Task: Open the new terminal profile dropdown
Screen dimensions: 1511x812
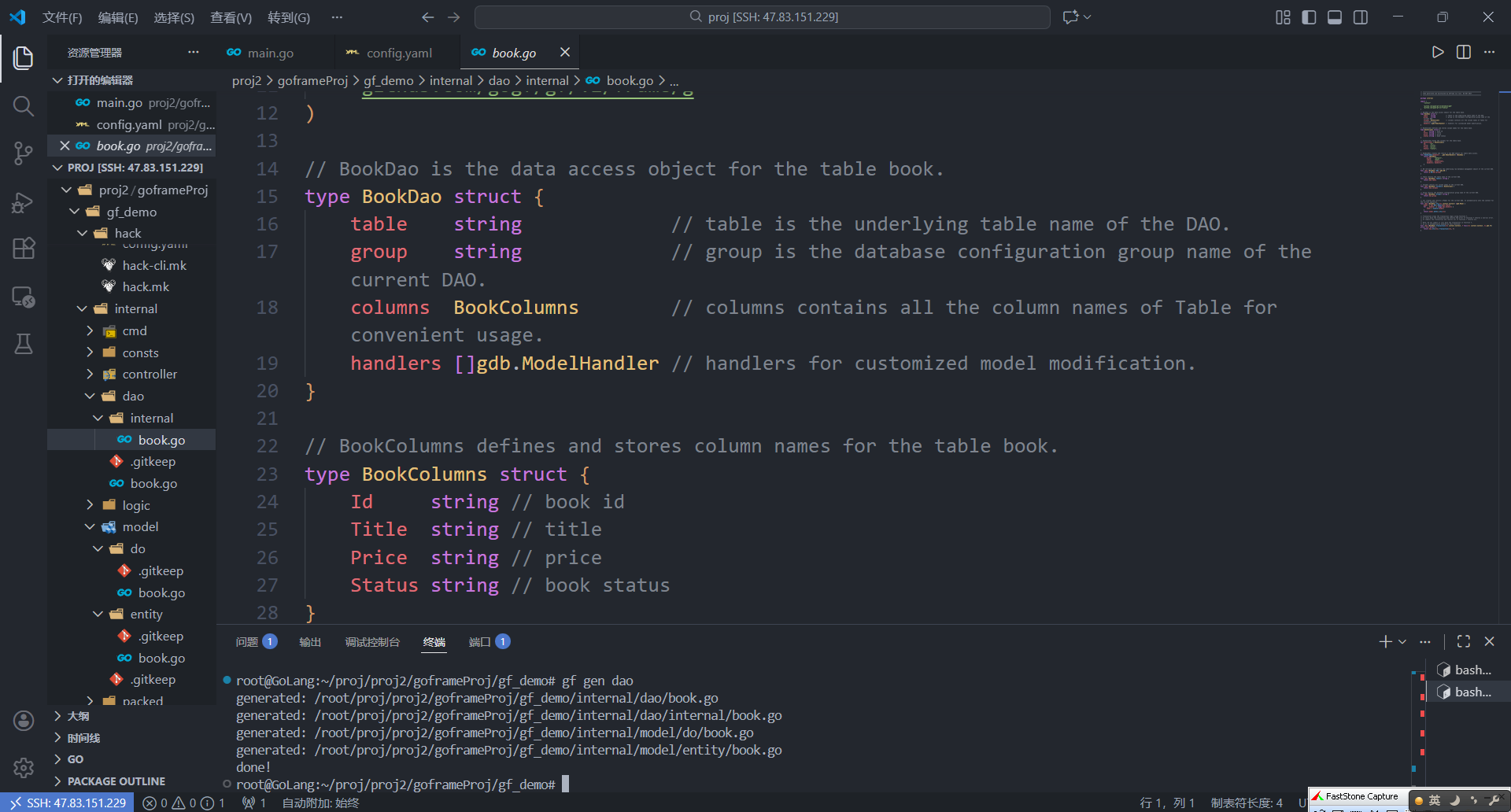Action: pyautogui.click(x=1402, y=641)
